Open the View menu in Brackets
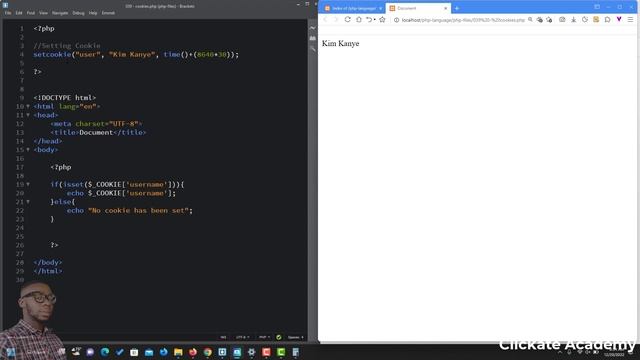This screenshot has width=640, height=360. click(43, 13)
